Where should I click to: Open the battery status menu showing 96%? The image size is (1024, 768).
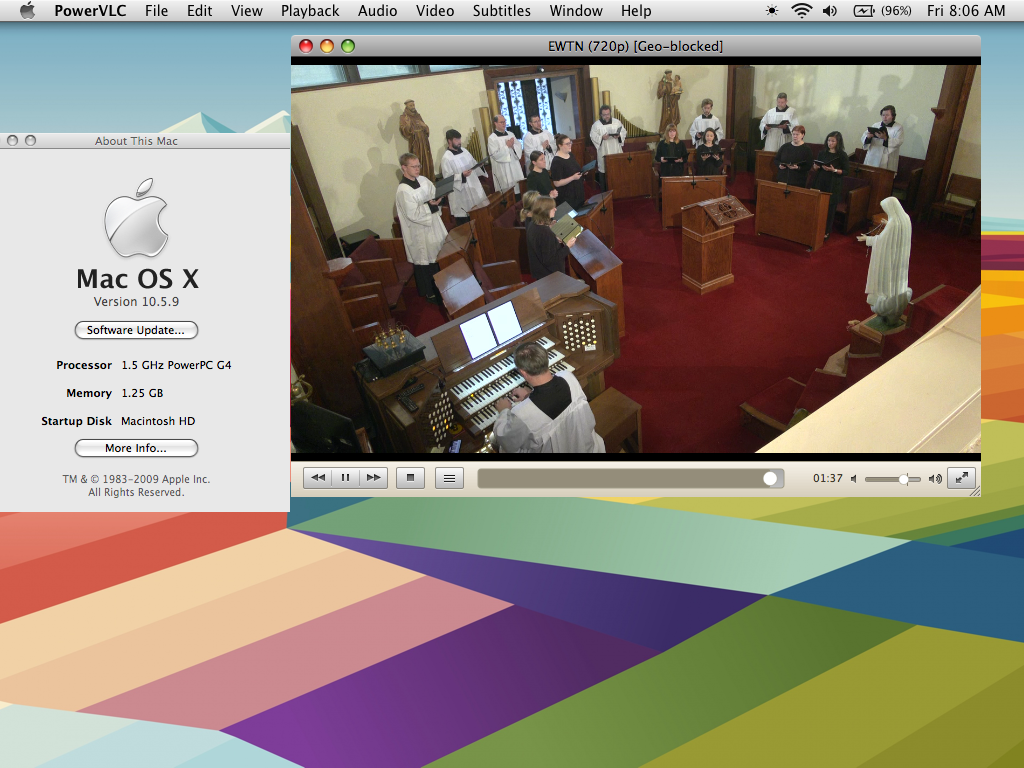(x=882, y=10)
